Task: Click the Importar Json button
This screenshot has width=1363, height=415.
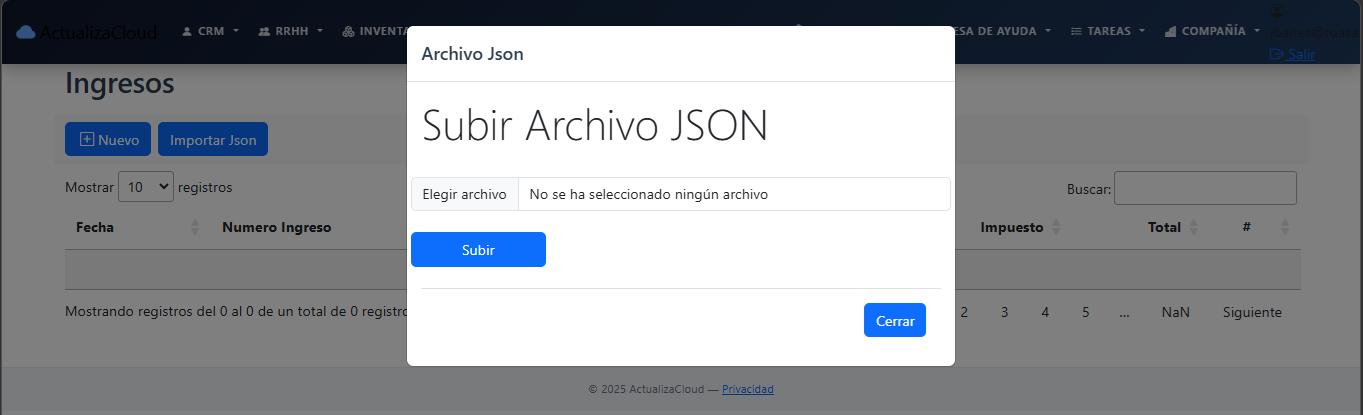Action: [x=213, y=140]
